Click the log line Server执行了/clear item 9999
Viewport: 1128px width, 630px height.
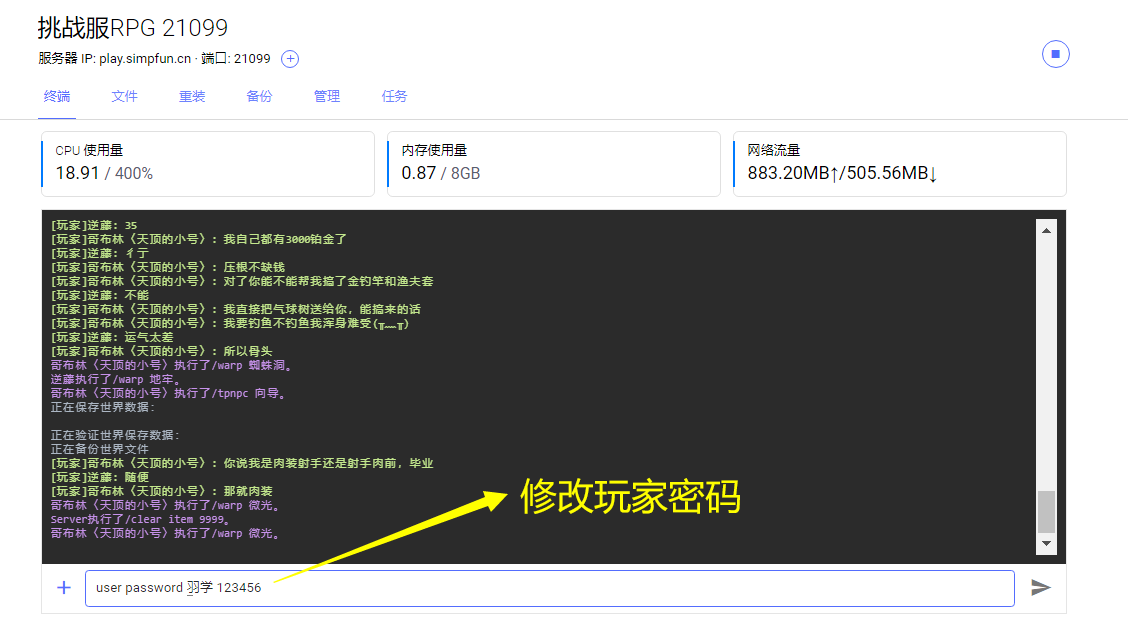pos(140,520)
